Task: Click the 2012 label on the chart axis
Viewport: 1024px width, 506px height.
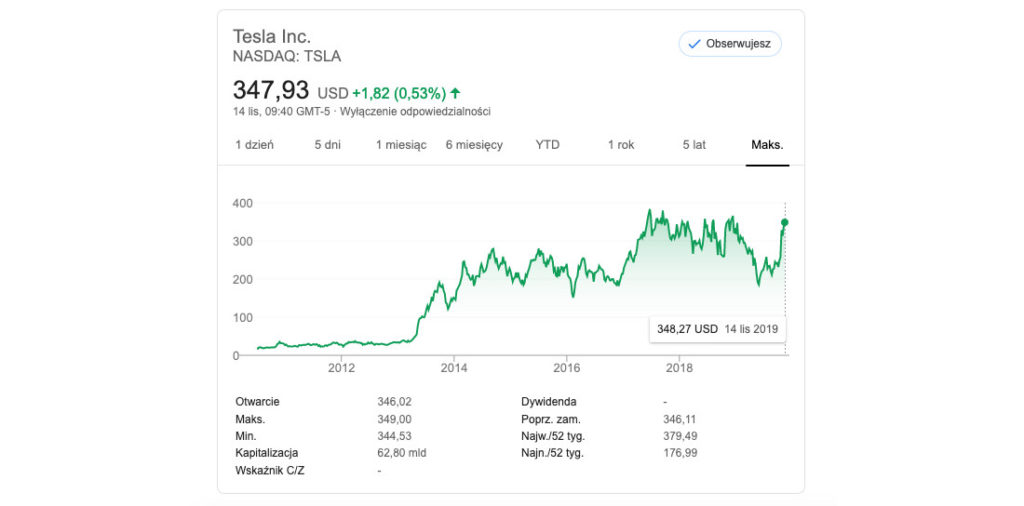Action: [341, 368]
